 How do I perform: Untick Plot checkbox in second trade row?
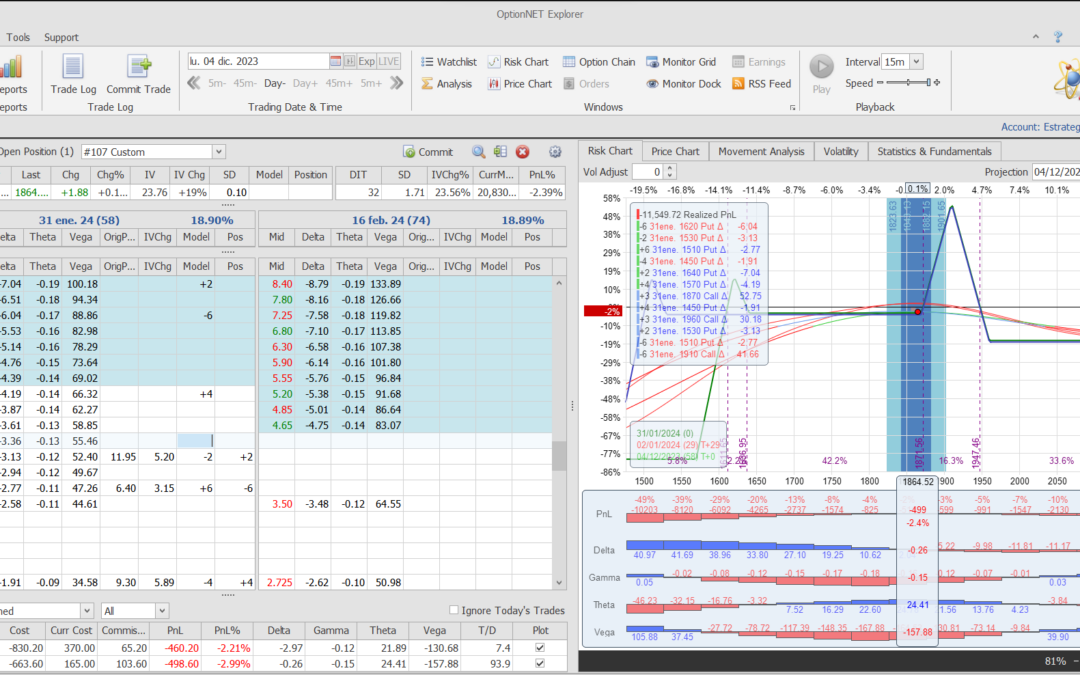541,664
